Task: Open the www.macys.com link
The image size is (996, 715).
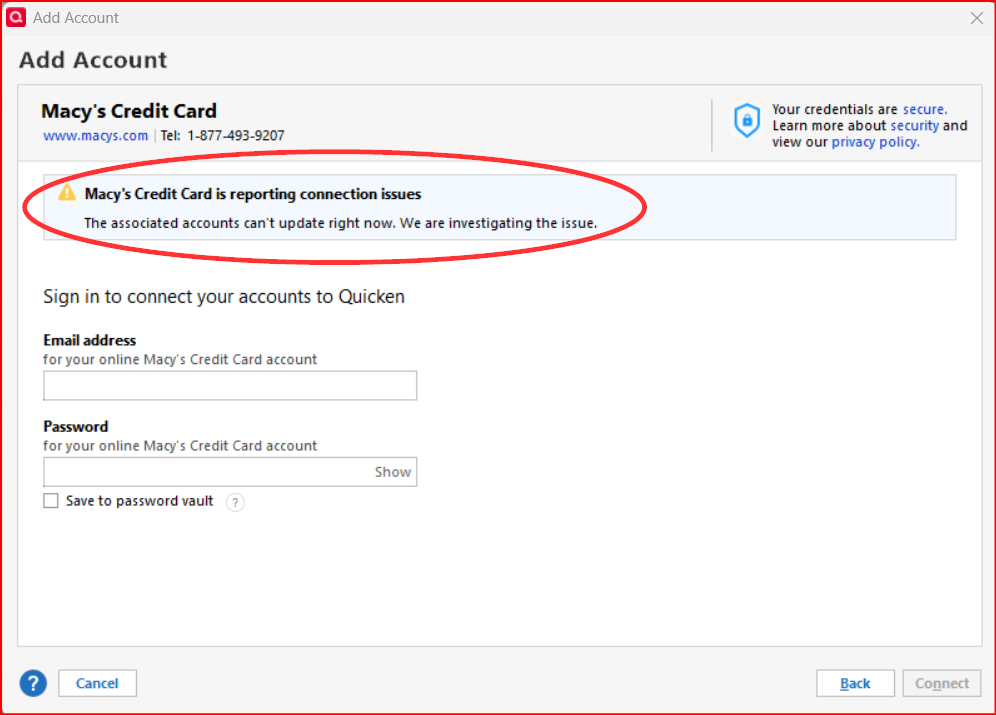Action: point(95,136)
